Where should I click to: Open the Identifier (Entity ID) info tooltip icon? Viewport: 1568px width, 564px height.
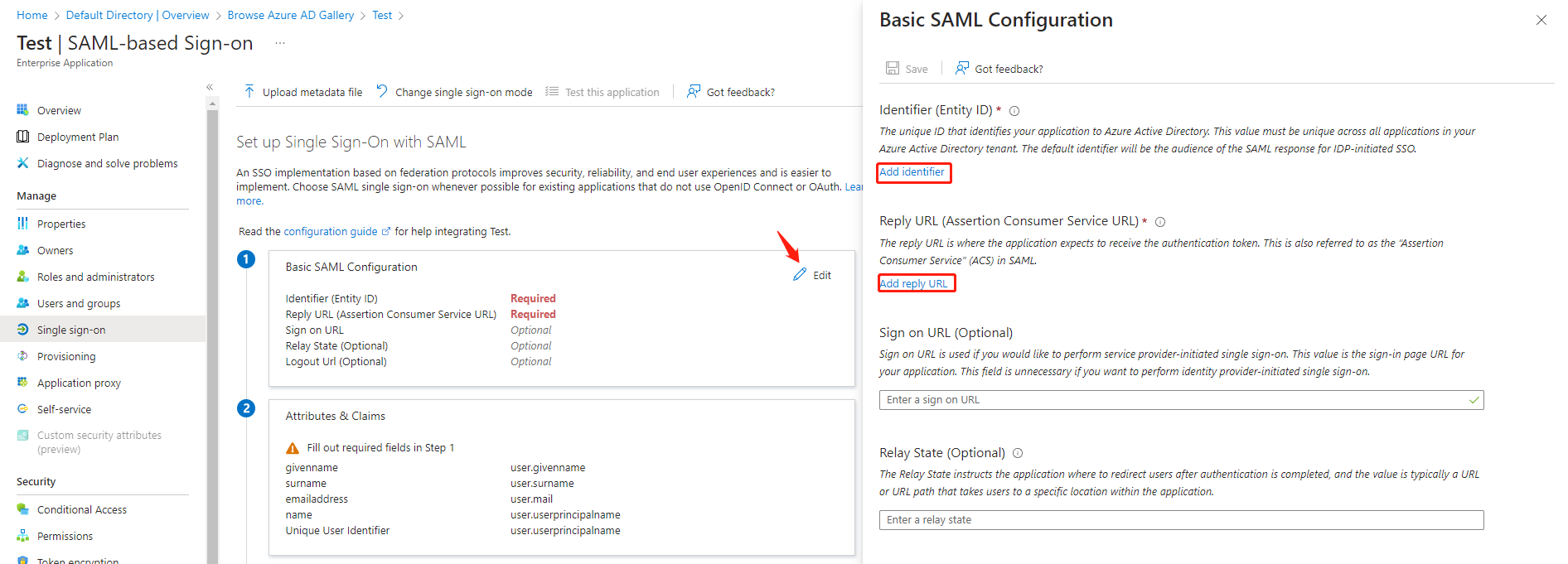(1014, 109)
